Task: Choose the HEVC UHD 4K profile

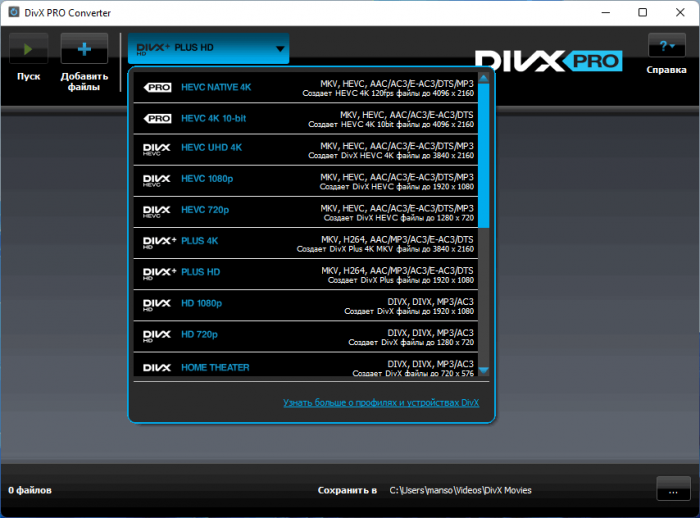Action: pos(305,150)
